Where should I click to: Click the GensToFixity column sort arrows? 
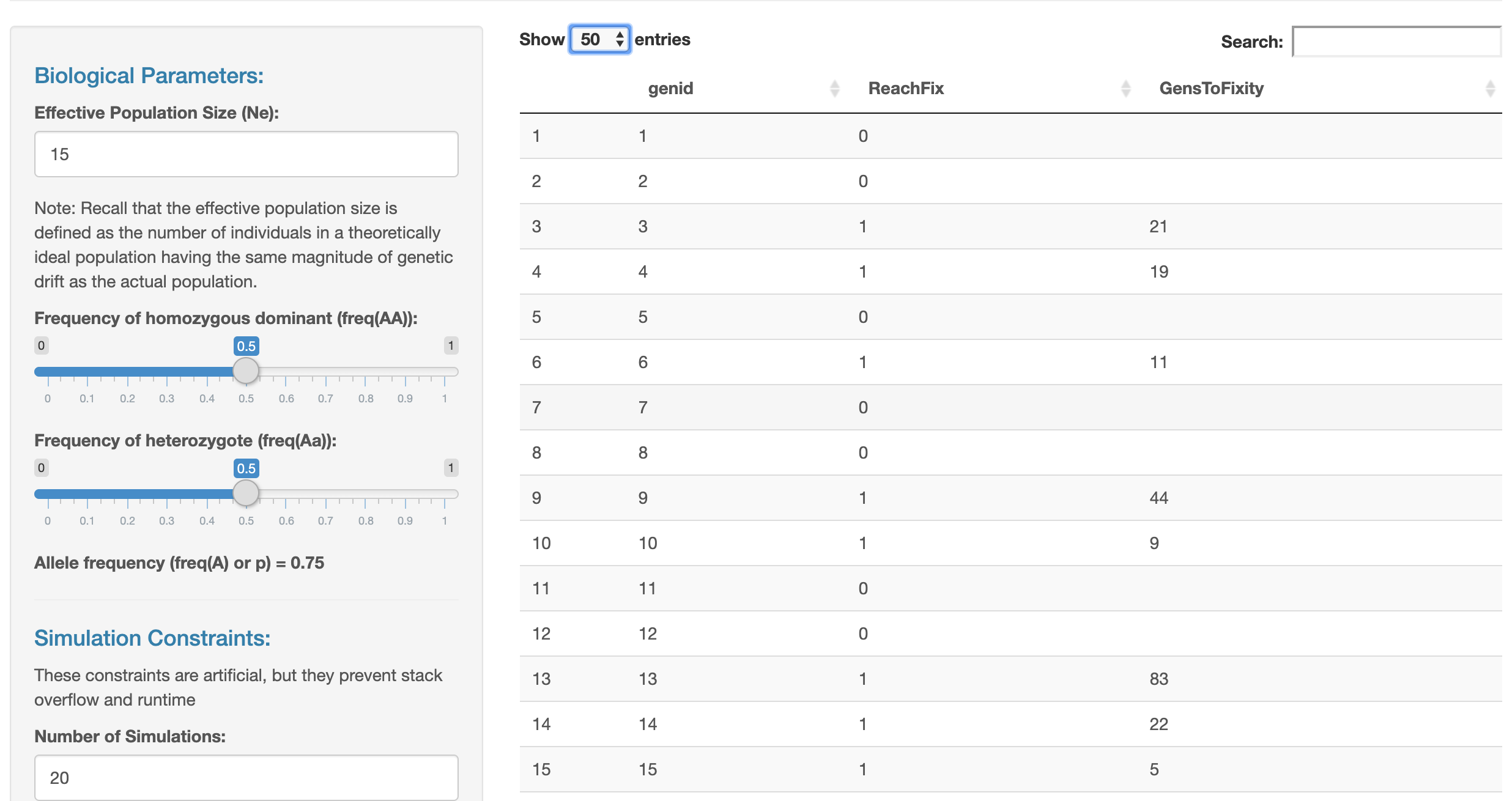(1490, 89)
